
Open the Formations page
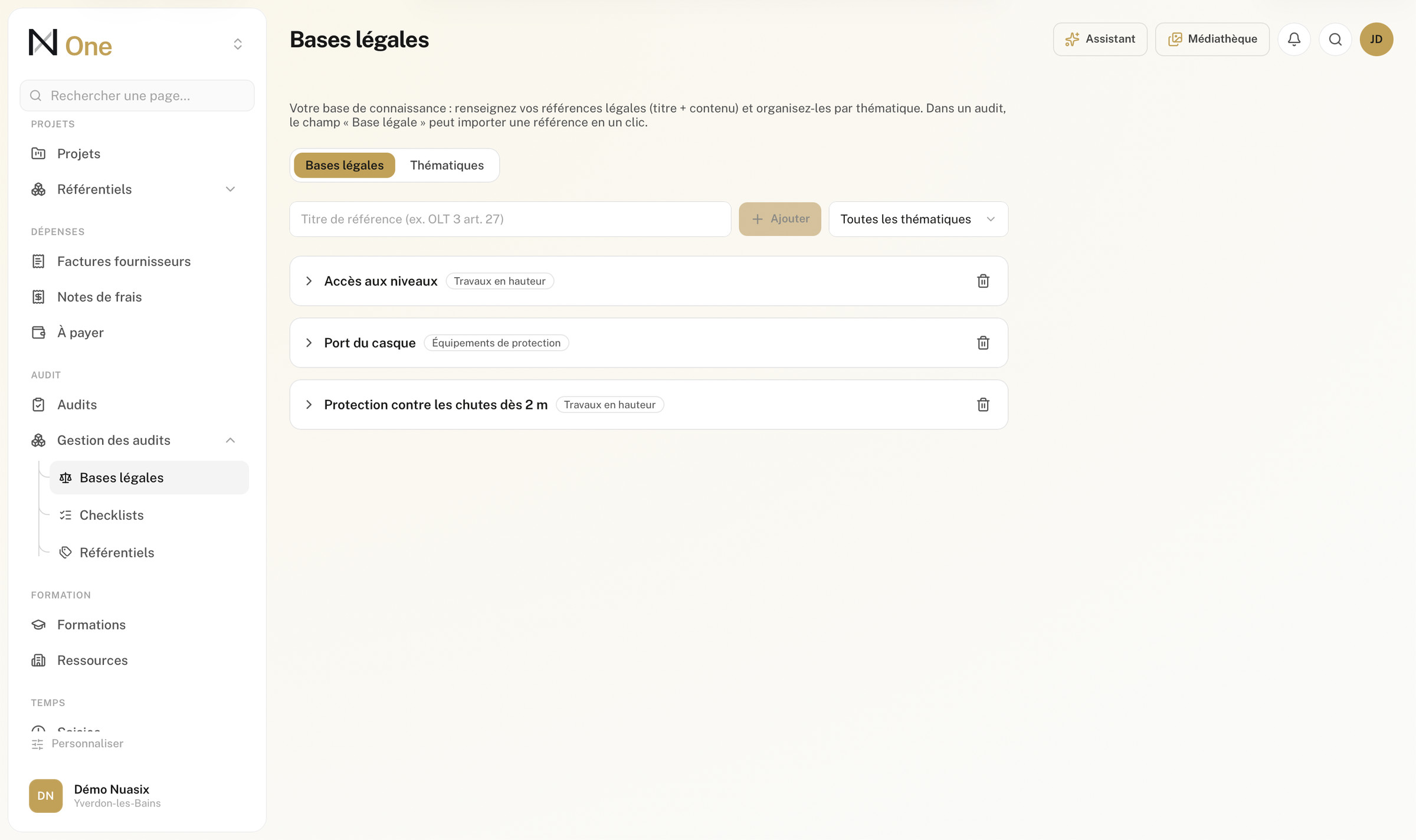click(x=137, y=625)
